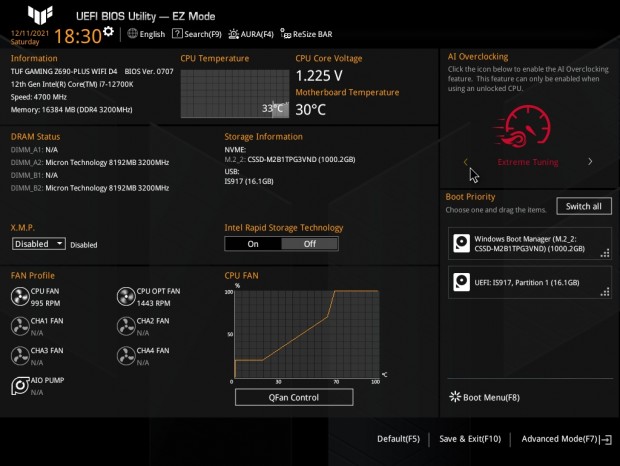Select the Extreme Tuning label
Screen dimensions: 620x466
click(x=528, y=162)
